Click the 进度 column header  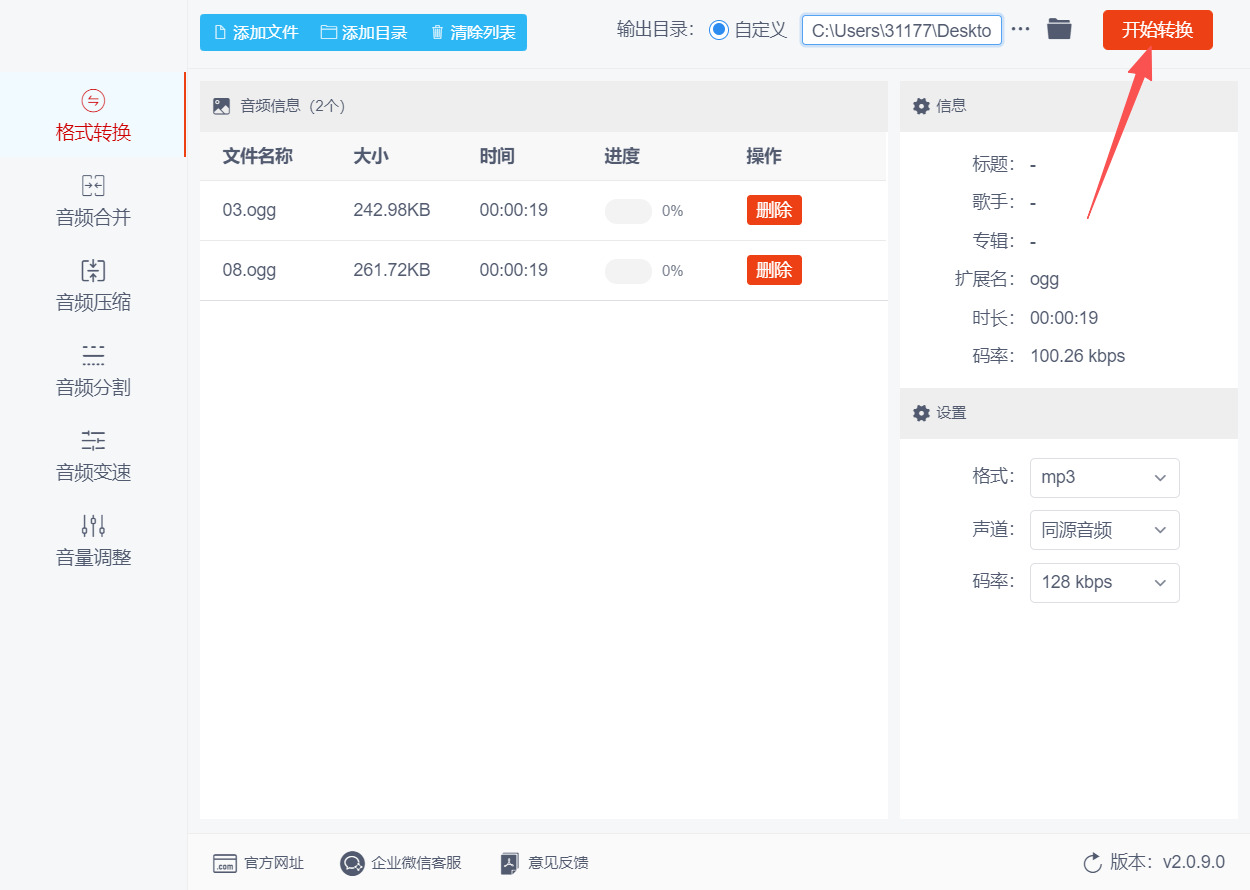click(622, 156)
